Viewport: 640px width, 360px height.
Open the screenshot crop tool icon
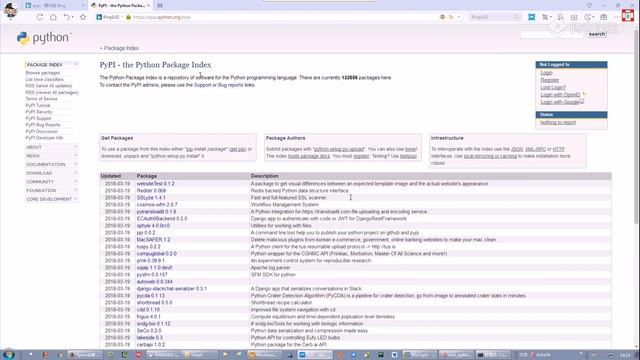pyautogui.click(x=544, y=17)
